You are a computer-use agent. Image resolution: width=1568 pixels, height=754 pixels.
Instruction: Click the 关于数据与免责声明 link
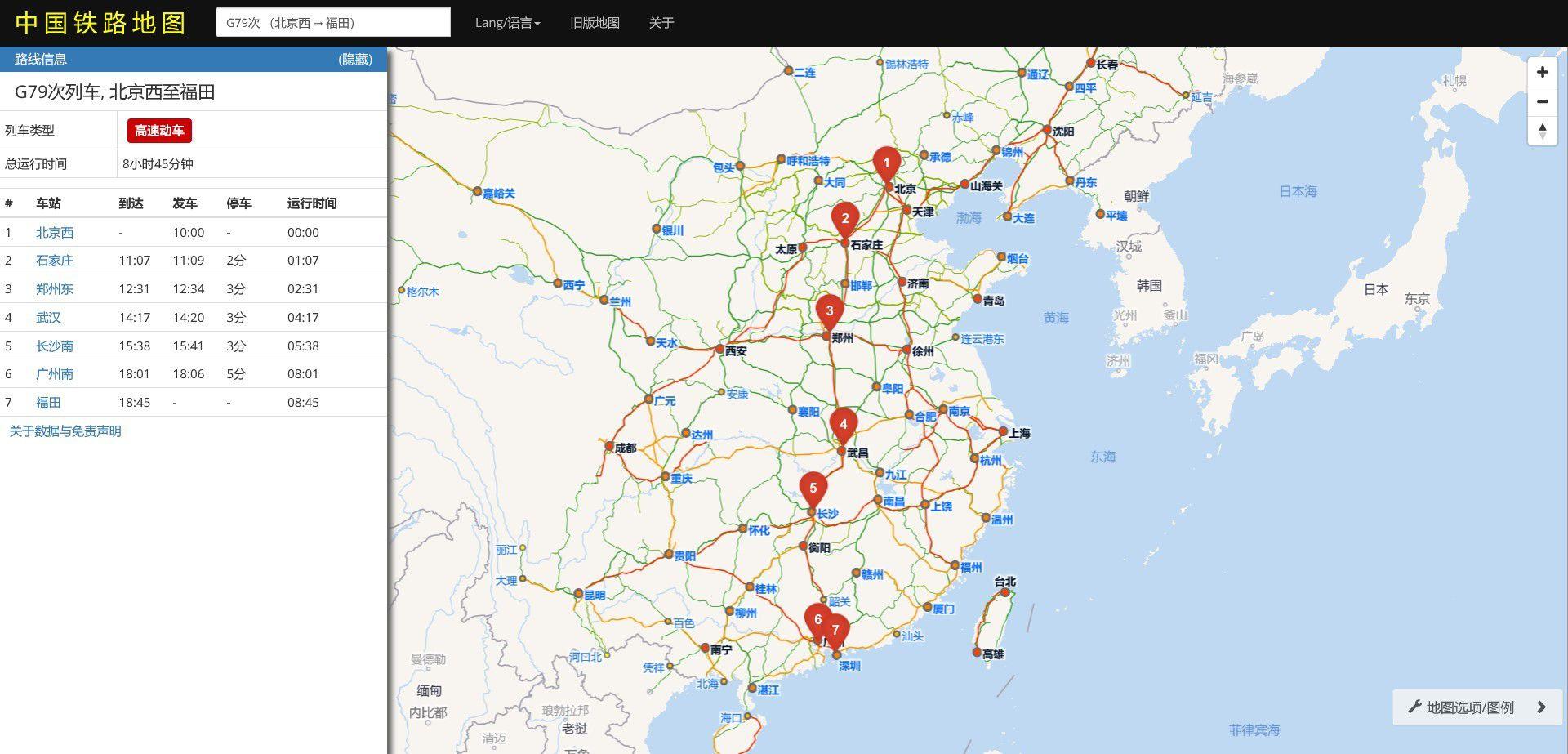[x=64, y=431]
